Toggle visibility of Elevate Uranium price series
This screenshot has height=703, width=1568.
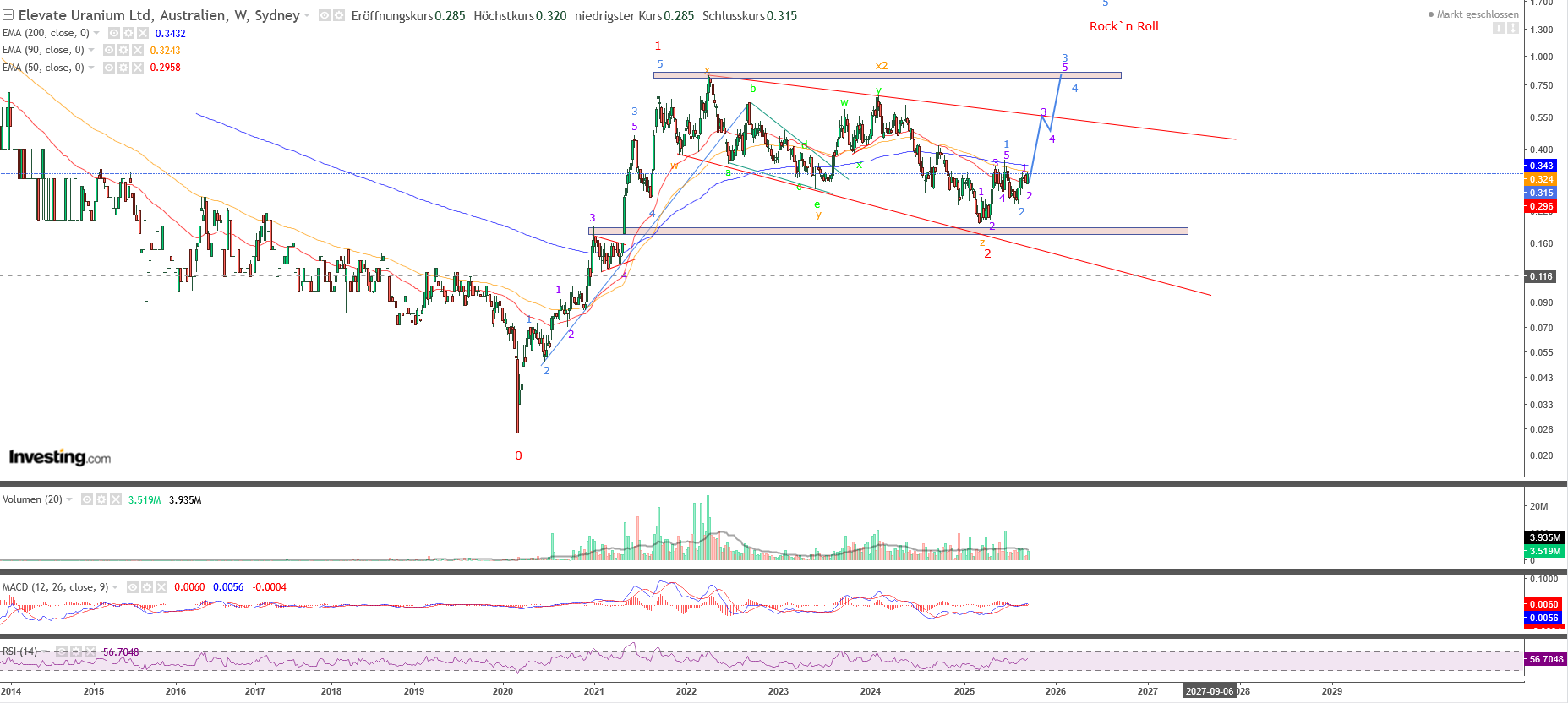click(324, 15)
